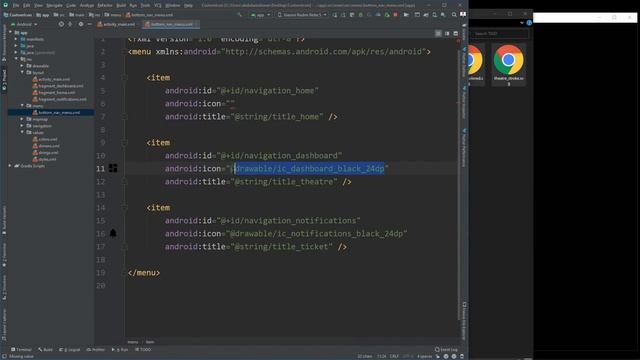This screenshot has width=640, height=360.
Task: Open the File menu
Action: 16,5
